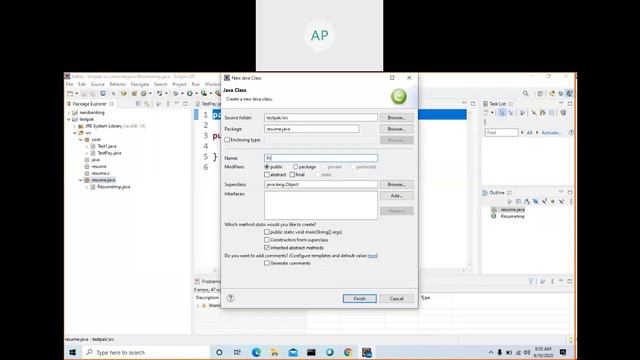This screenshot has height=360, width=640.
Task: Select the public modifier radio button
Action: (267, 167)
